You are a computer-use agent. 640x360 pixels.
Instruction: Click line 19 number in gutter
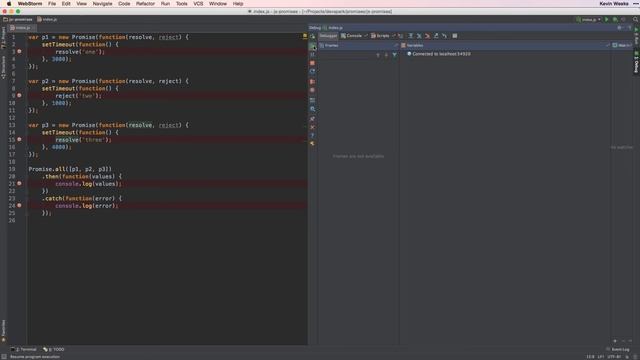[x=12, y=169]
